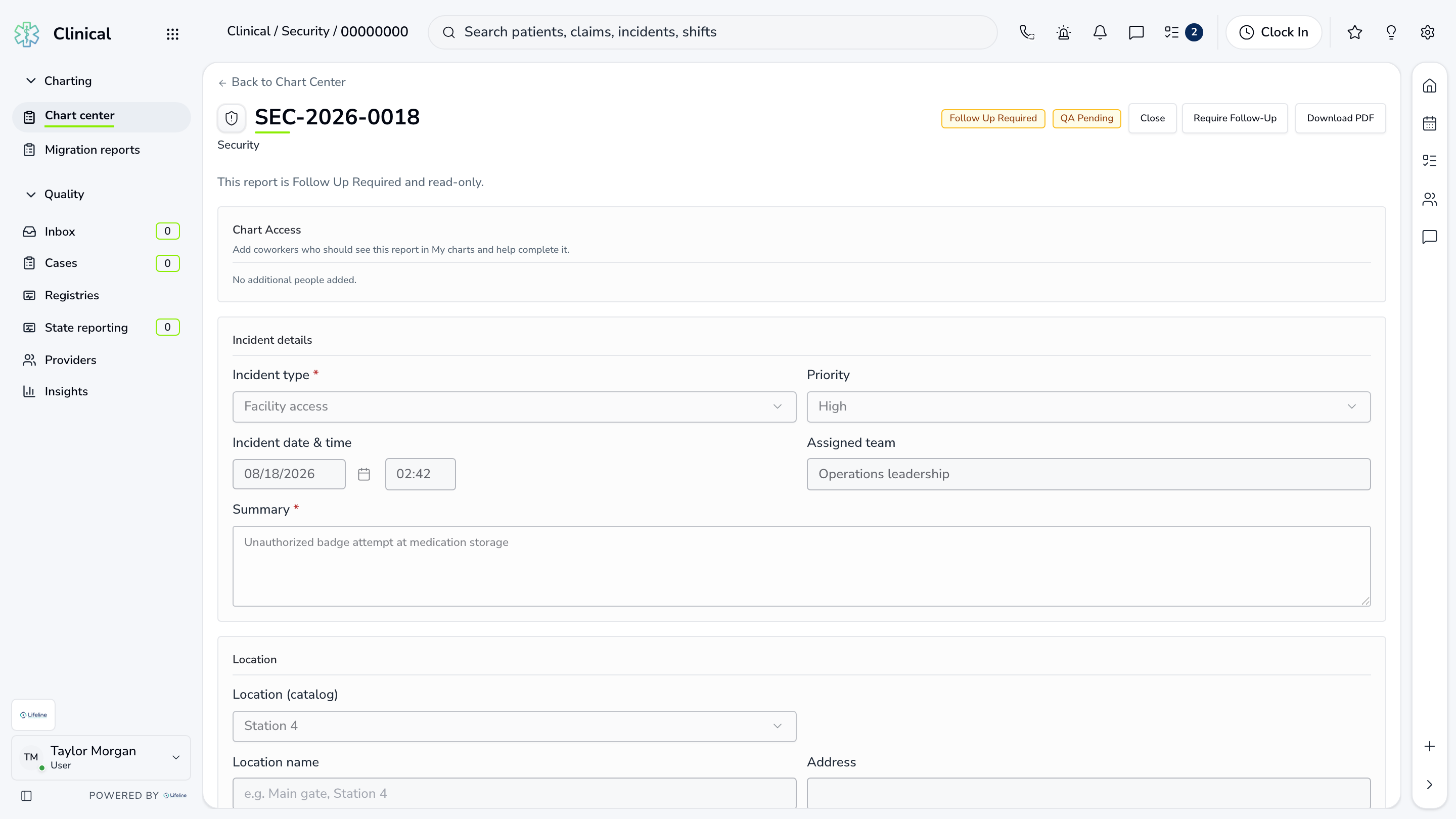
Task: Go to Chart center
Action: click(101, 117)
